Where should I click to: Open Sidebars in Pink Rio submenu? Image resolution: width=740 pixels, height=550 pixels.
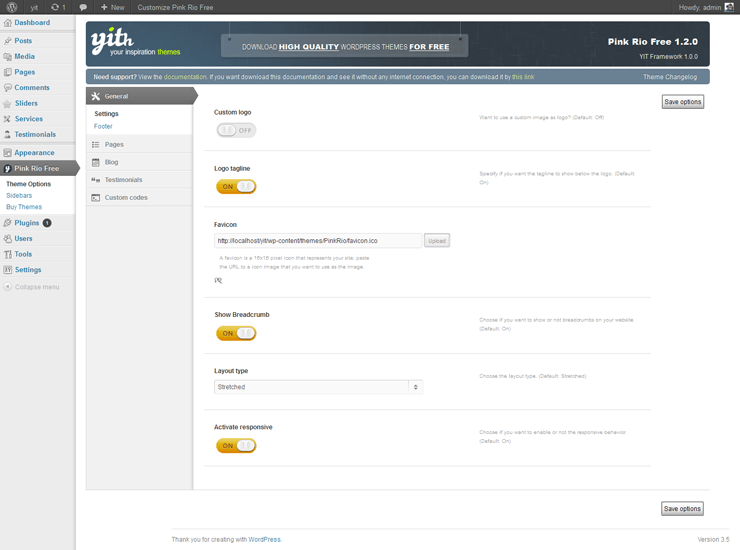19,195
